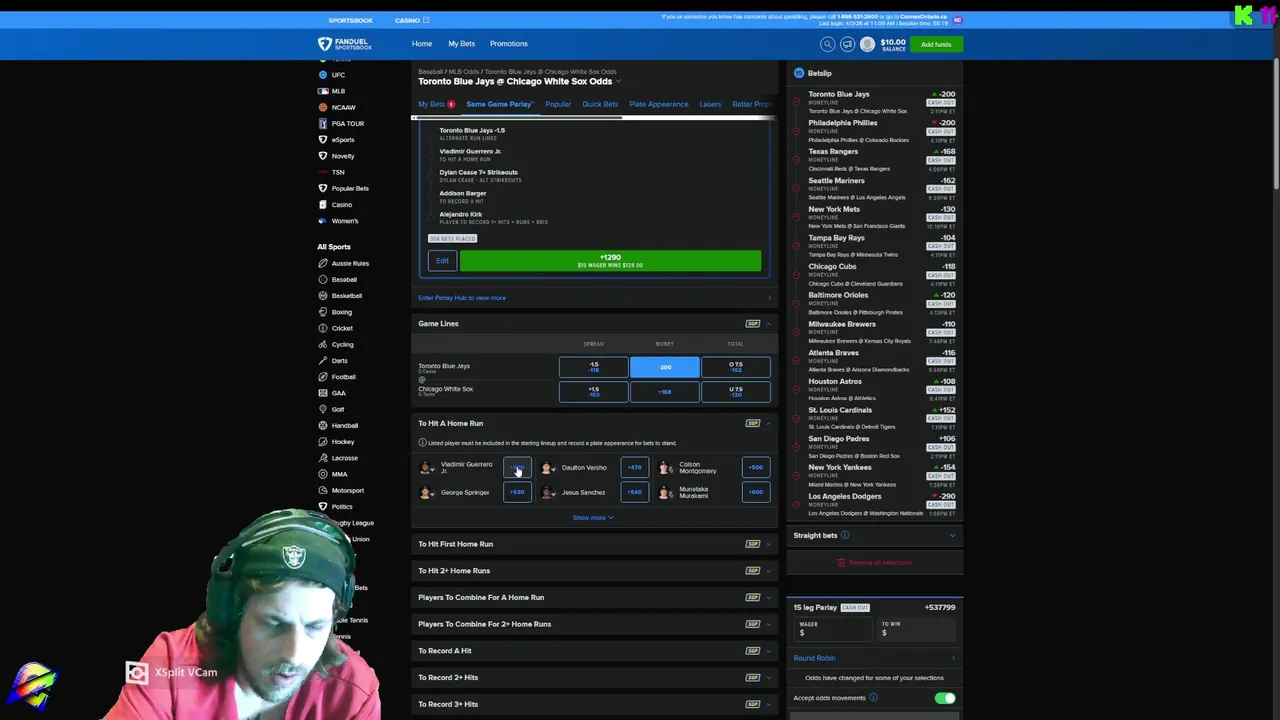Select NCAAW in the sidebar
Image resolution: width=1280 pixels, height=720 pixels.
click(343, 107)
